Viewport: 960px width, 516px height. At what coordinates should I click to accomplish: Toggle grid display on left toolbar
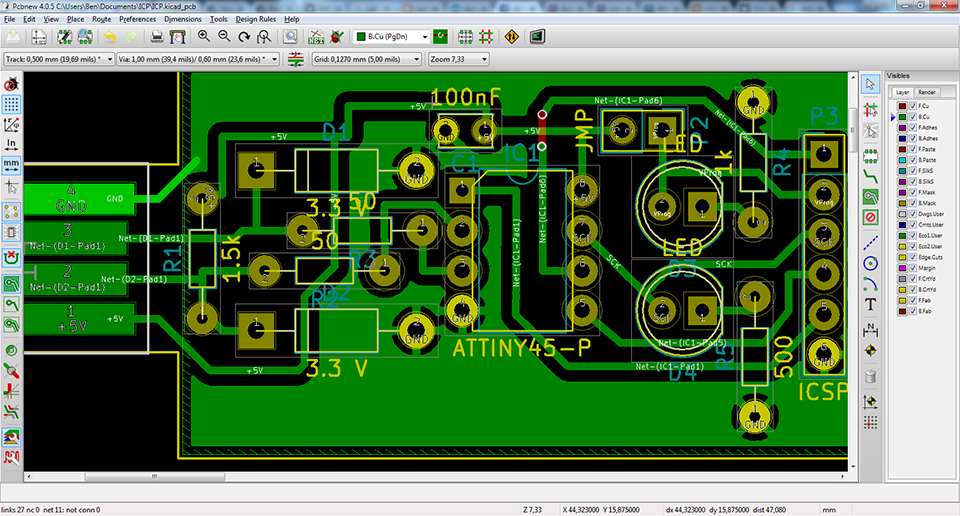tap(11, 105)
